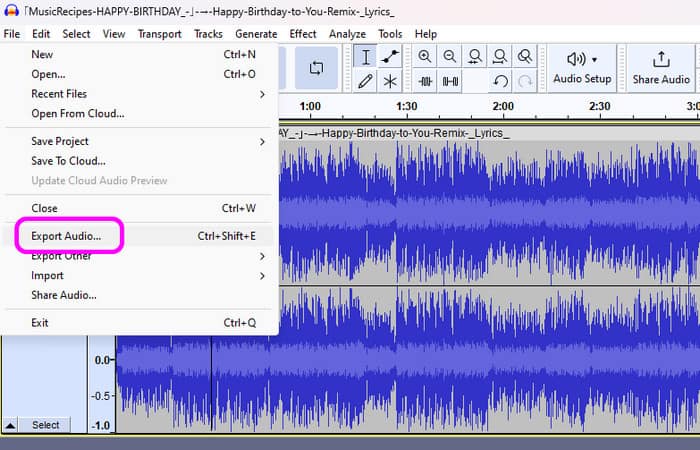Open the Tools menu
The height and width of the screenshot is (450, 700).
click(390, 34)
